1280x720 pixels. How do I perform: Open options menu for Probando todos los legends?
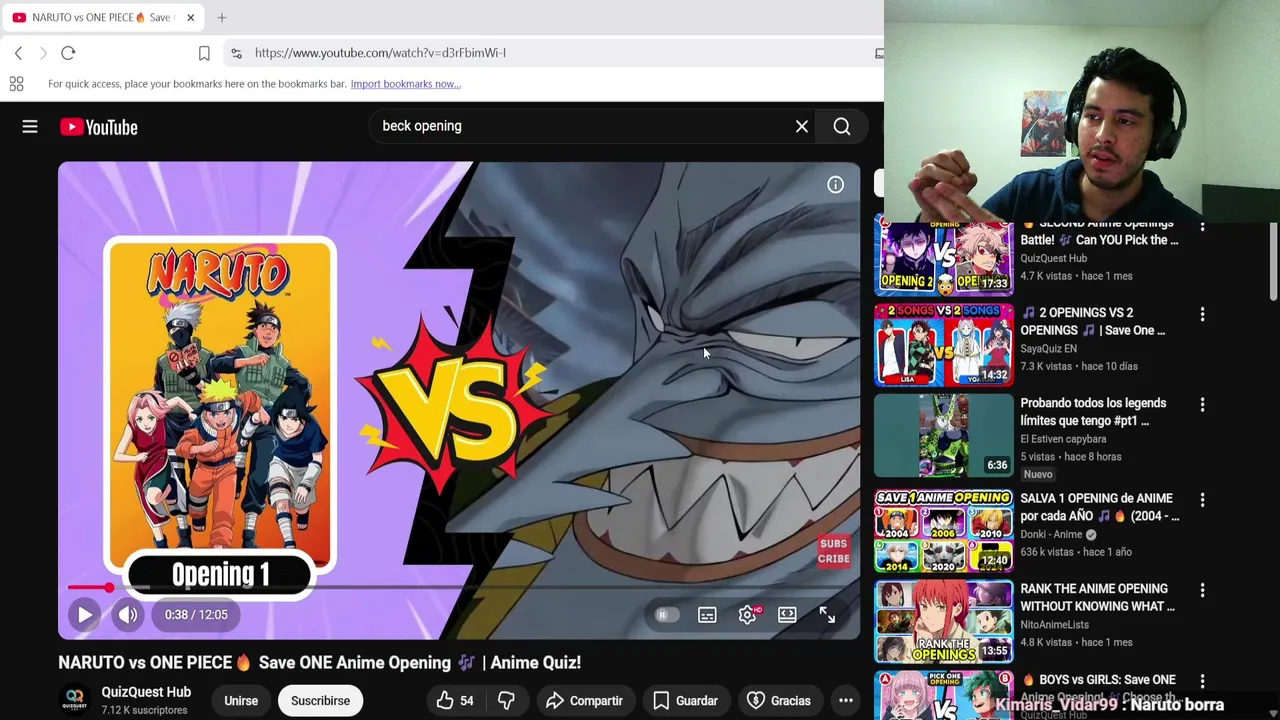pyautogui.click(x=1202, y=405)
